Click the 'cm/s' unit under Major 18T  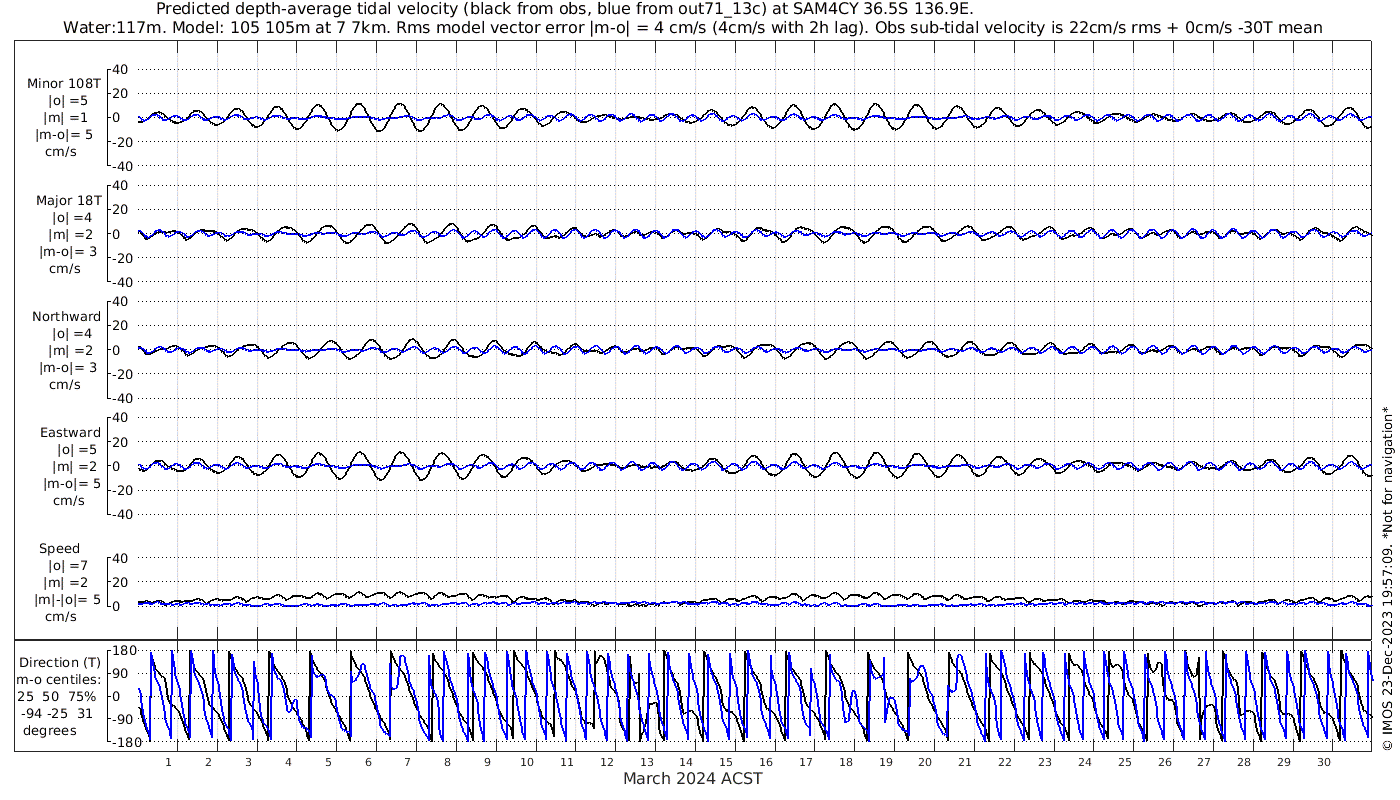point(65,268)
